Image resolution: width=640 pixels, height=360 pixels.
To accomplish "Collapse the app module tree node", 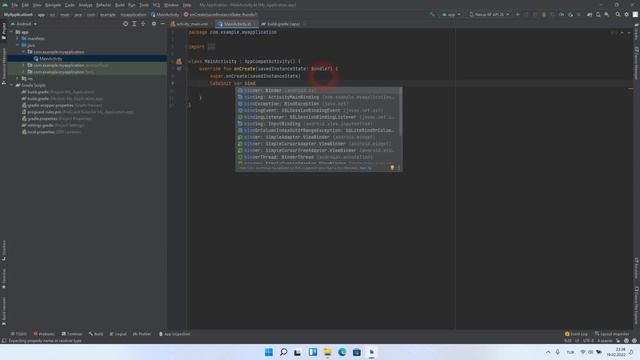I will 12,32.
